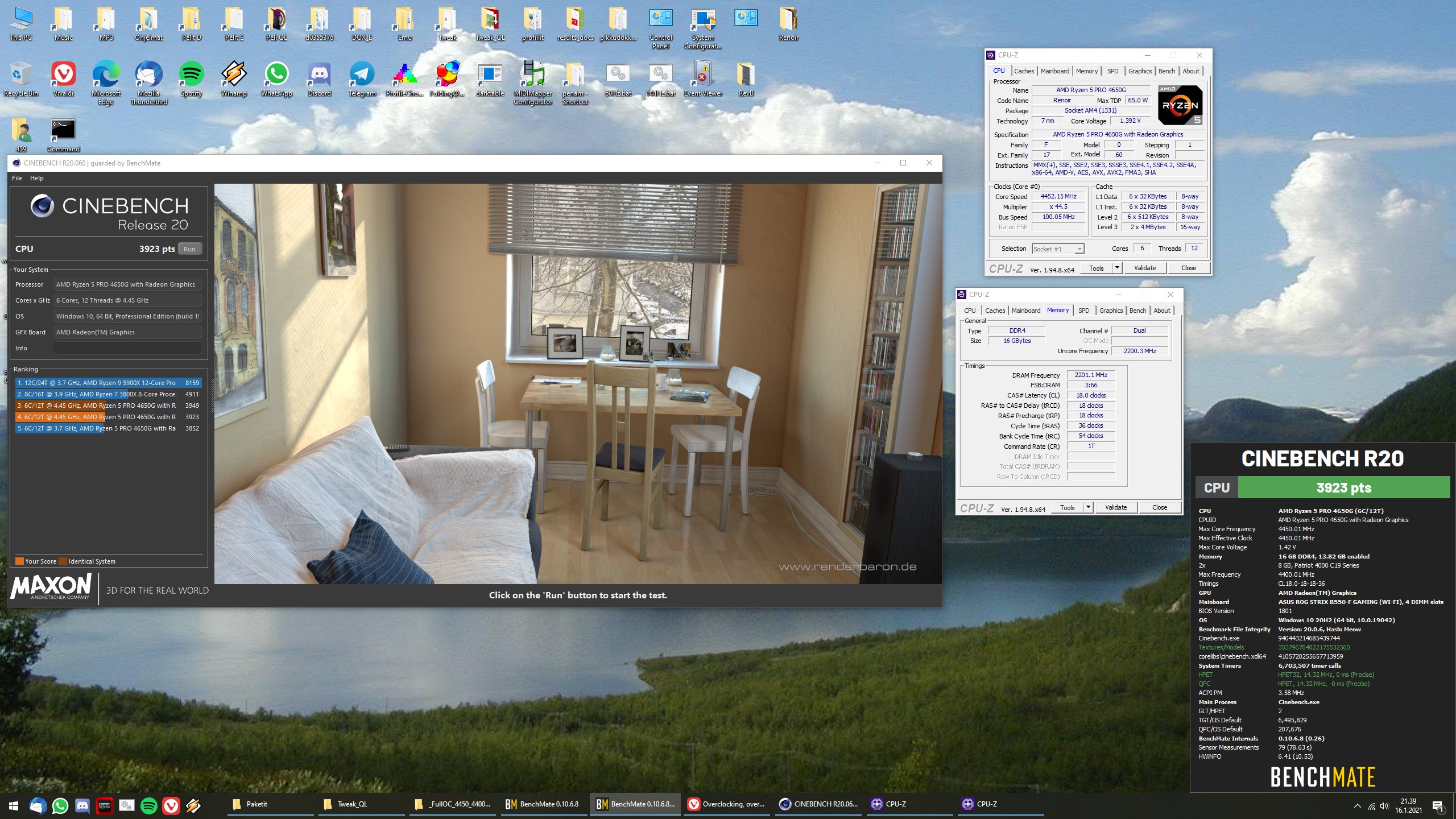Open WhatsApp desktop shortcut
Viewport: 1456px width, 819px height.
276,78
